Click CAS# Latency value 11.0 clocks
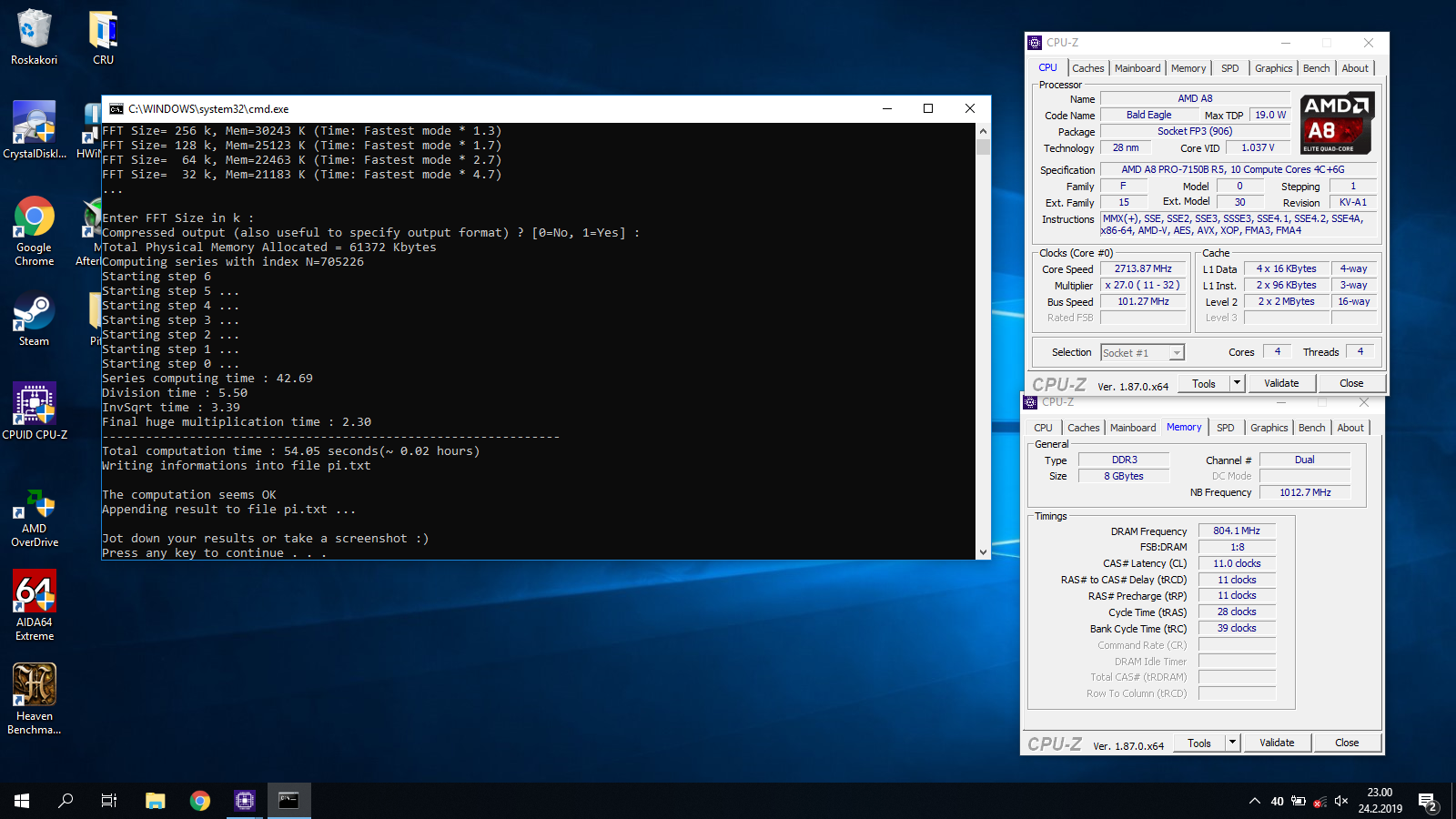1456x819 pixels. pyautogui.click(x=1237, y=563)
